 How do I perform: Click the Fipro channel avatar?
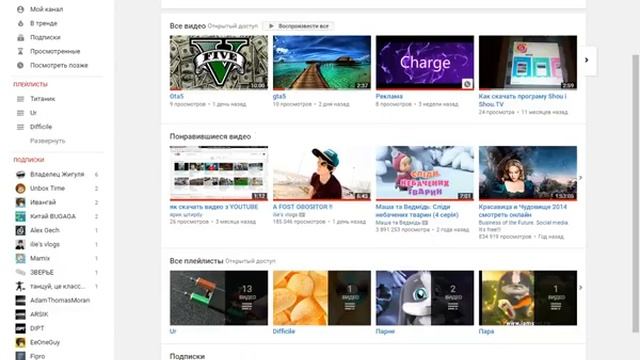[20, 356]
